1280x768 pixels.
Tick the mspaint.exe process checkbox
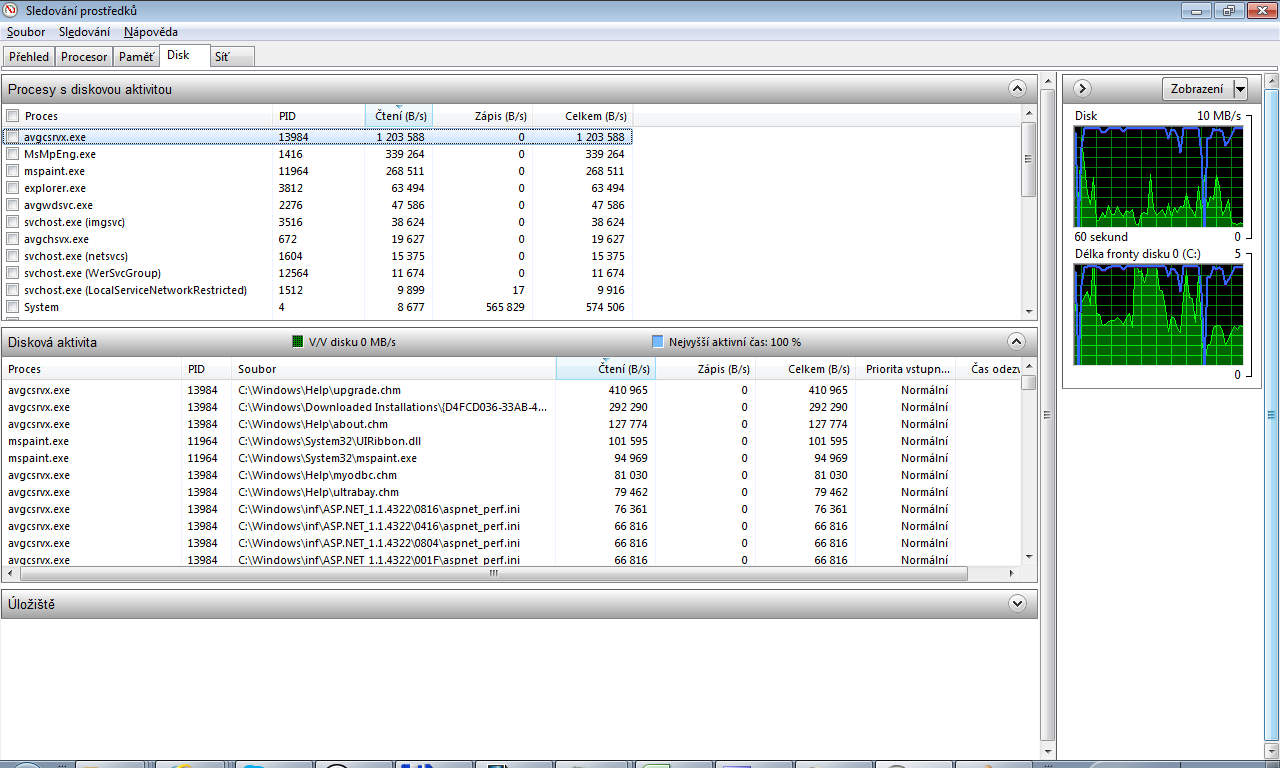pos(12,171)
